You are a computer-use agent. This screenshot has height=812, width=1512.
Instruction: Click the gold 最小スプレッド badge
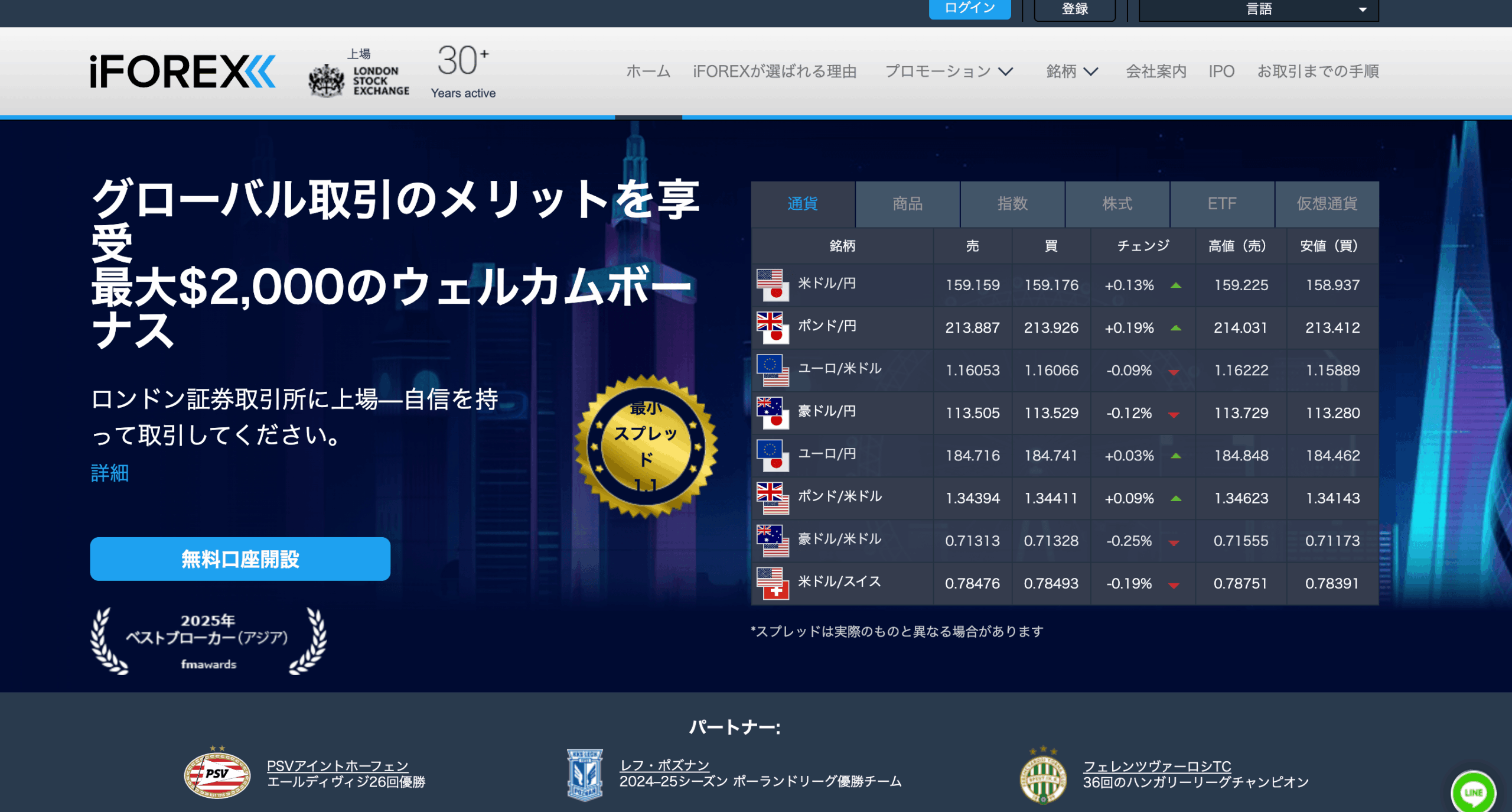646,446
